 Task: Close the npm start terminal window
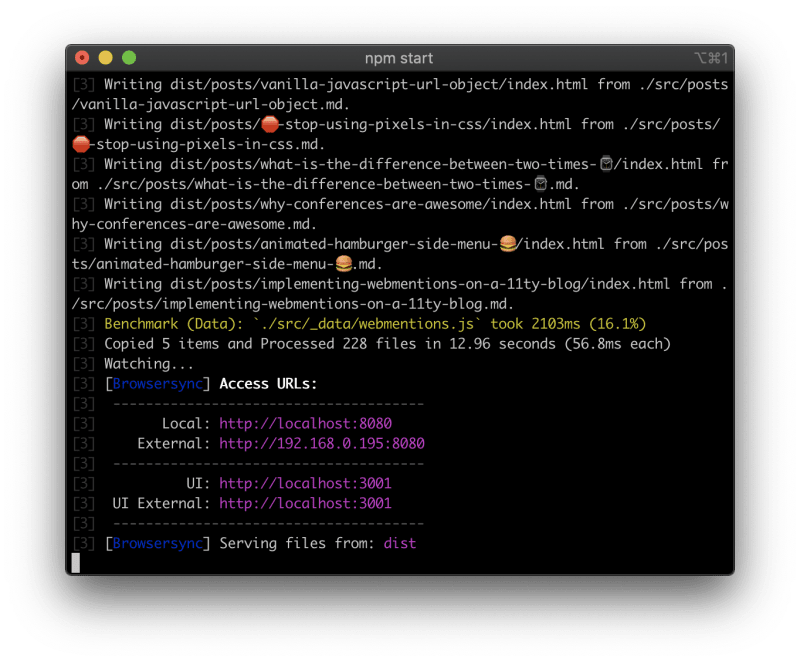pos(82,58)
